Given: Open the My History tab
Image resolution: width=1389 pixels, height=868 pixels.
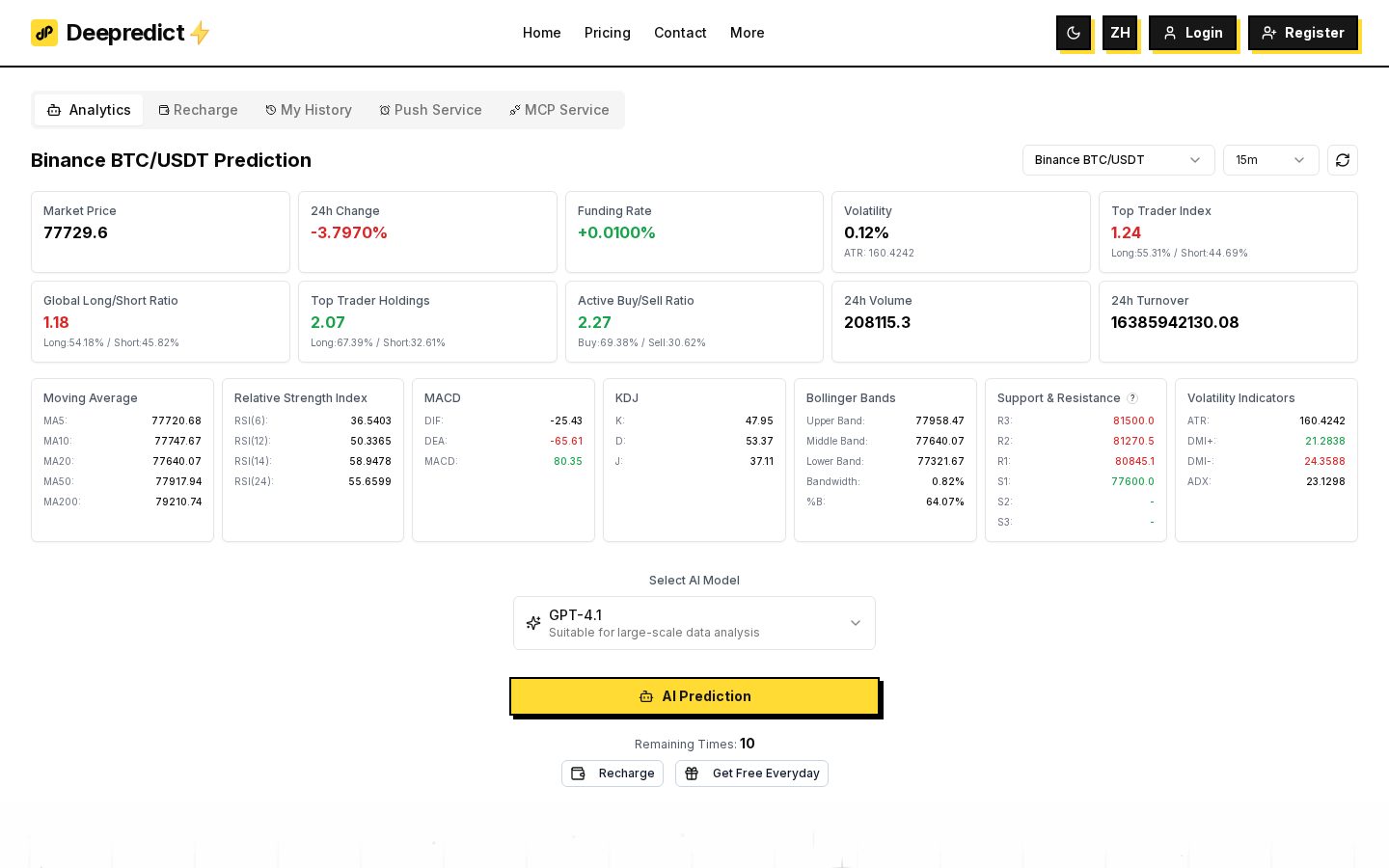Looking at the screenshot, I should tap(309, 110).
